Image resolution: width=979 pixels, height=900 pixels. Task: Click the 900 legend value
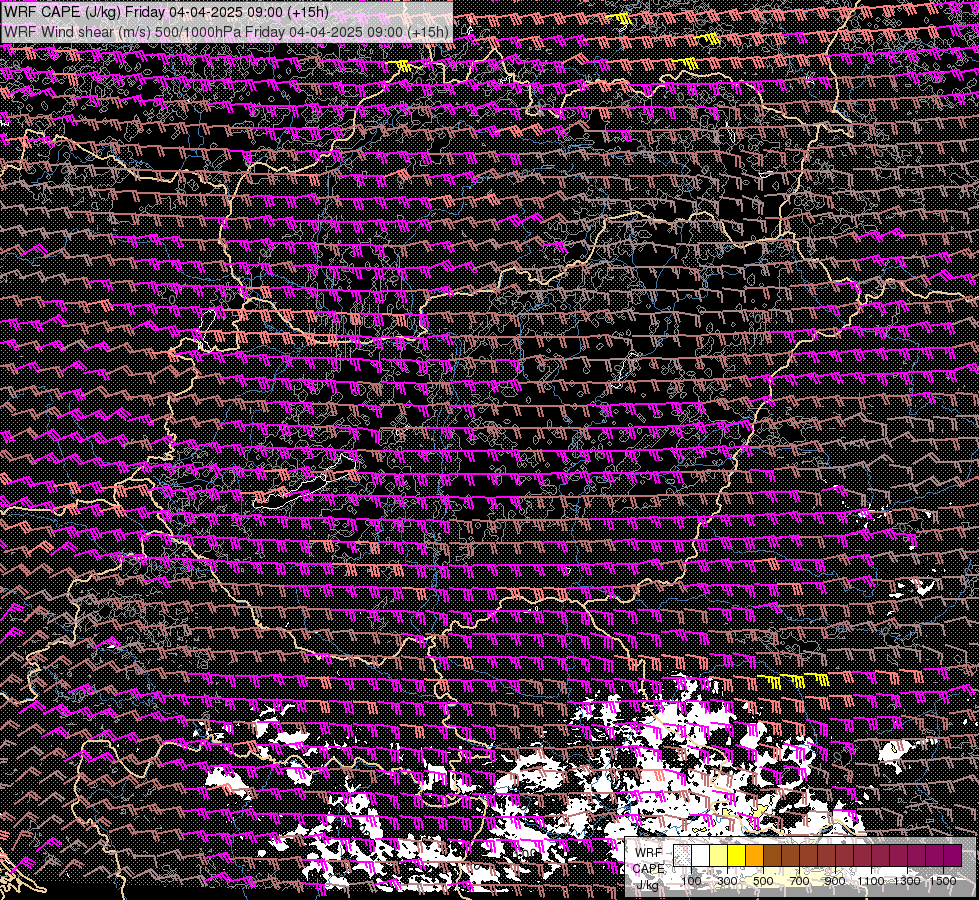(835, 881)
